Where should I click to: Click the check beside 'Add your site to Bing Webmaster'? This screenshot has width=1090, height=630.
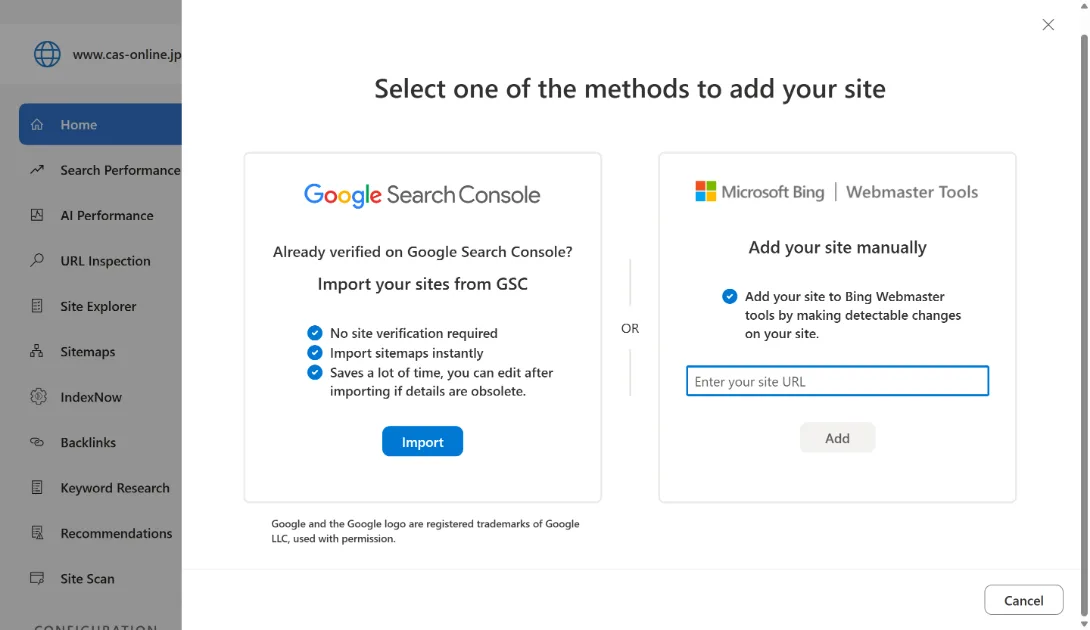[x=729, y=296]
